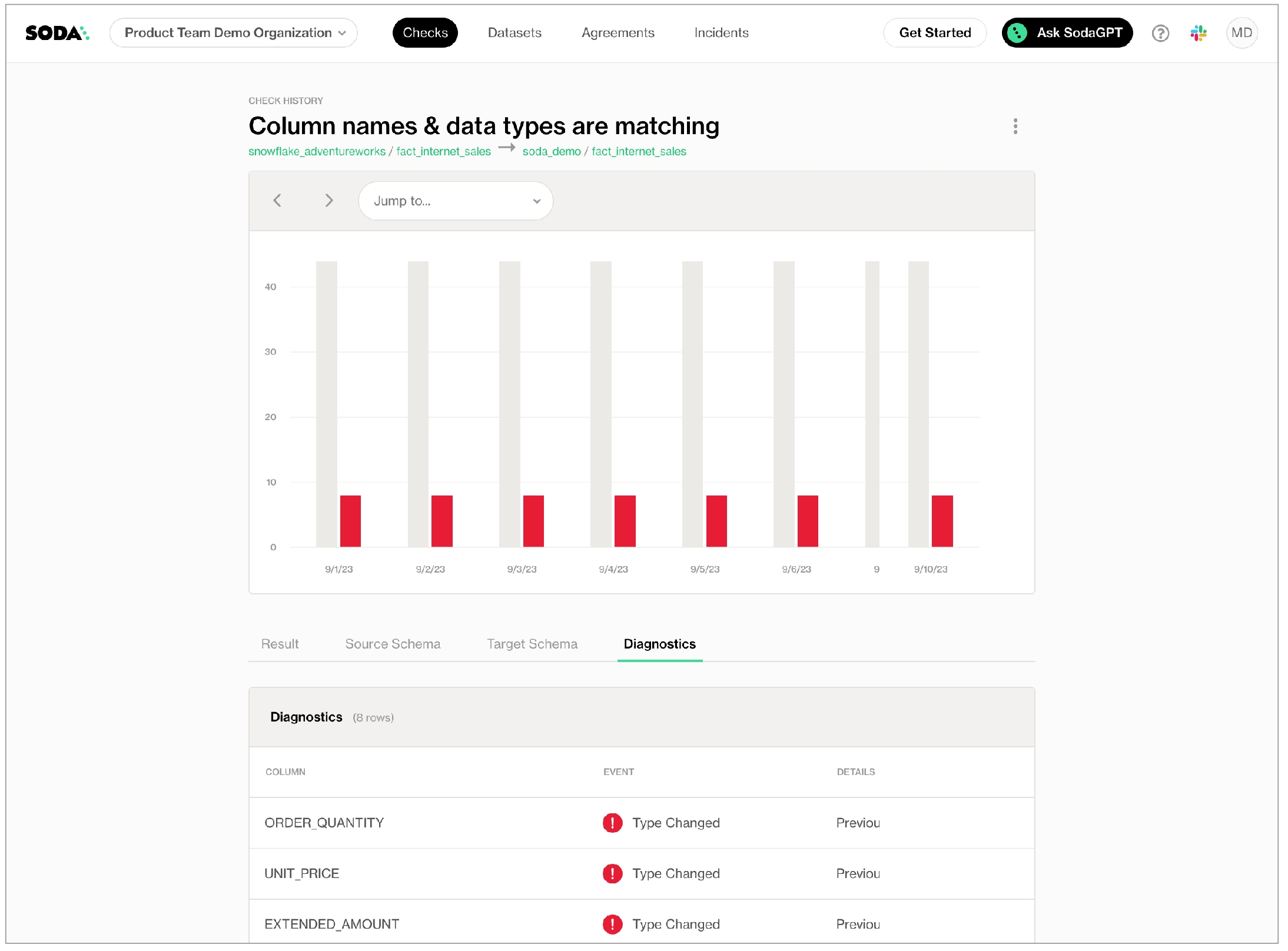The width and height of the screenshot is (1288, 951).
Task: Go to previous chart period arrow
Action: click(x=277, y=201)
